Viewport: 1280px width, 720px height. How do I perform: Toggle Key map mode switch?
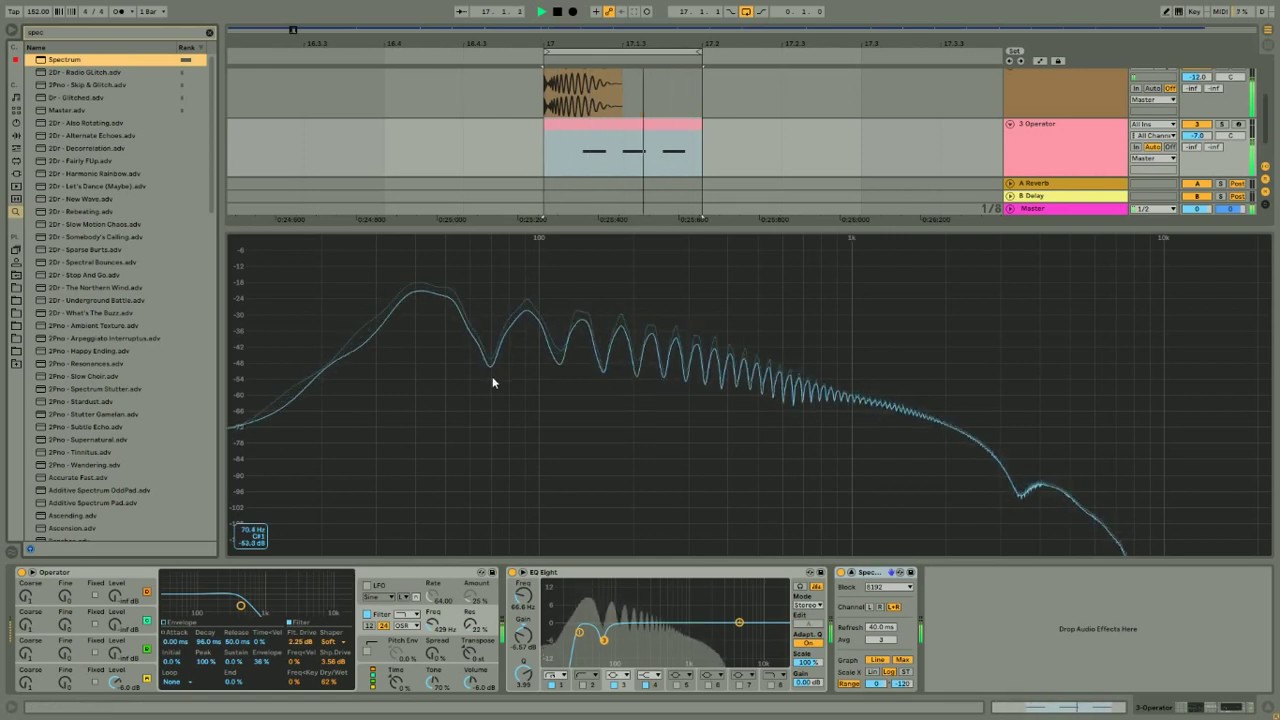[1193, 12]
